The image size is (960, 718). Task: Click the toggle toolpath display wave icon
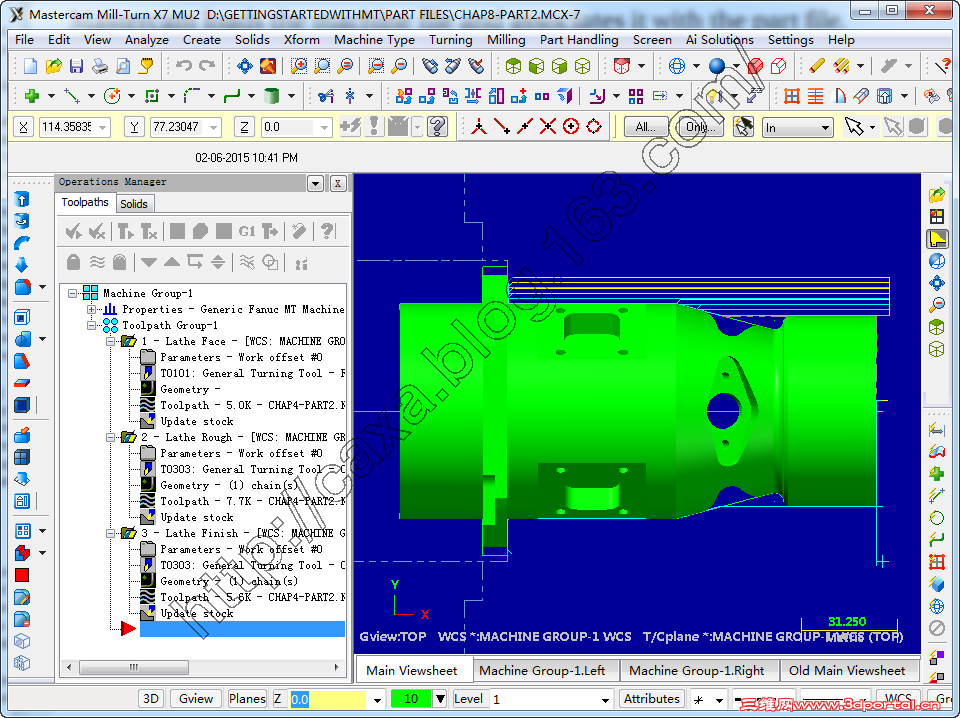[97, 263]
